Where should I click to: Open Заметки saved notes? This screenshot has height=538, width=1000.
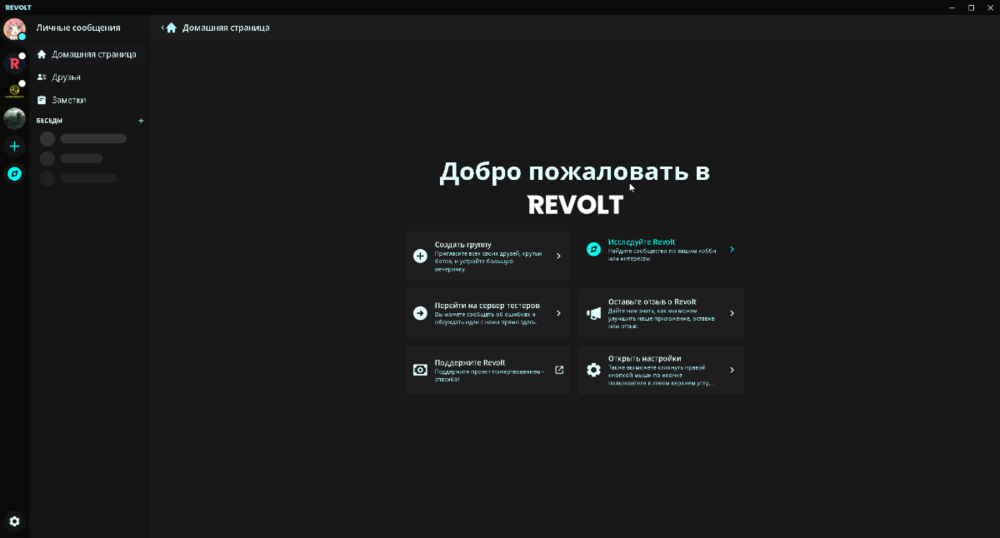(x=89, y=100)
